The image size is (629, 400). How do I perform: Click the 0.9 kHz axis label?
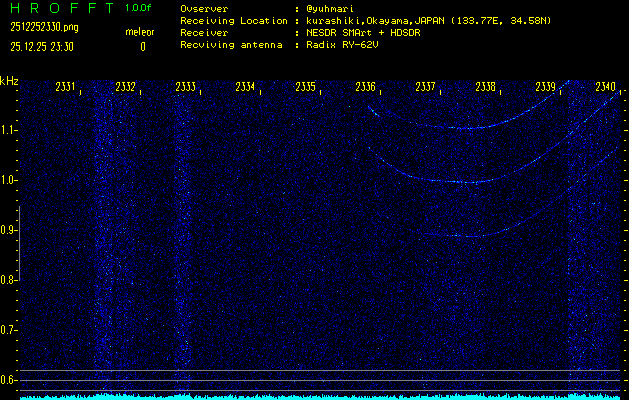(9, 230)
